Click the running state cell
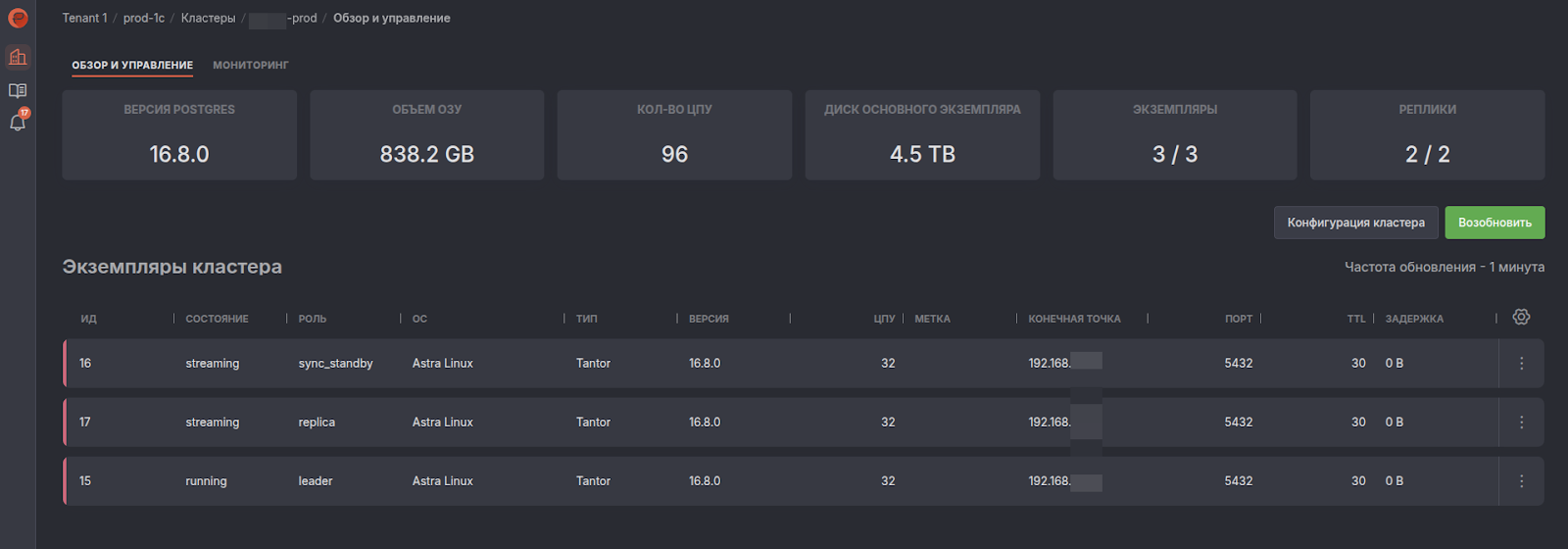The height and width of the screenshot is (549, 1568). point(206,481)
